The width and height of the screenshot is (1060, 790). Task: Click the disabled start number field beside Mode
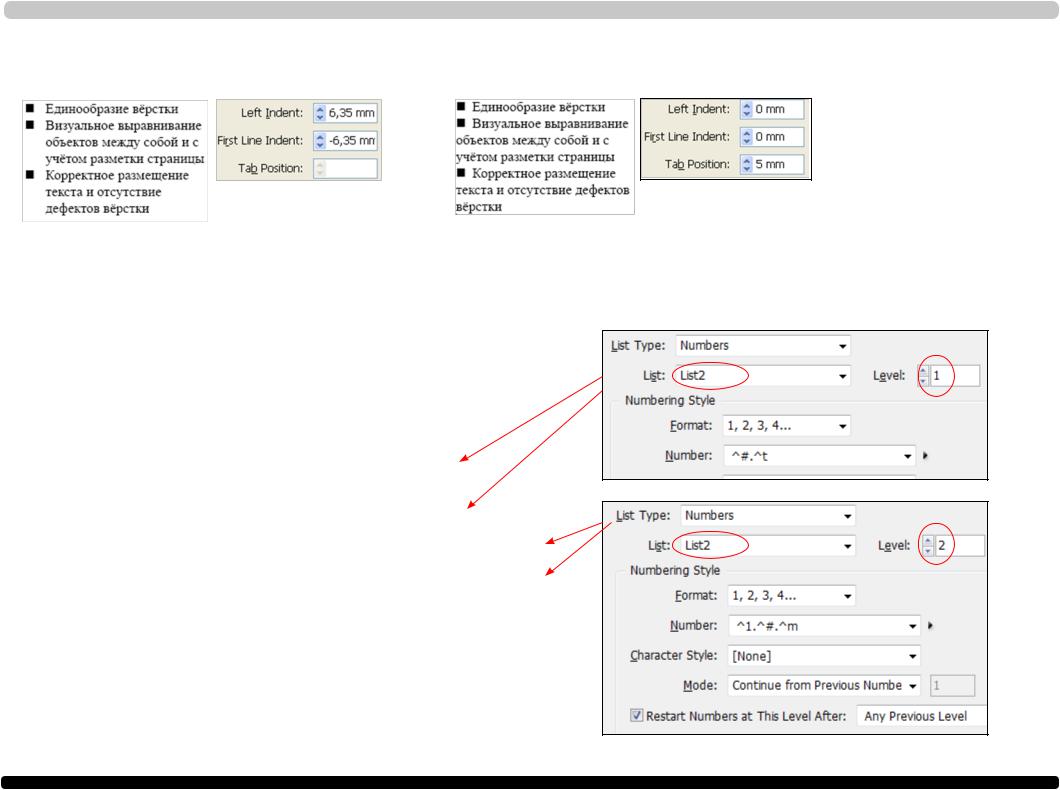click(x=953, y=685)
